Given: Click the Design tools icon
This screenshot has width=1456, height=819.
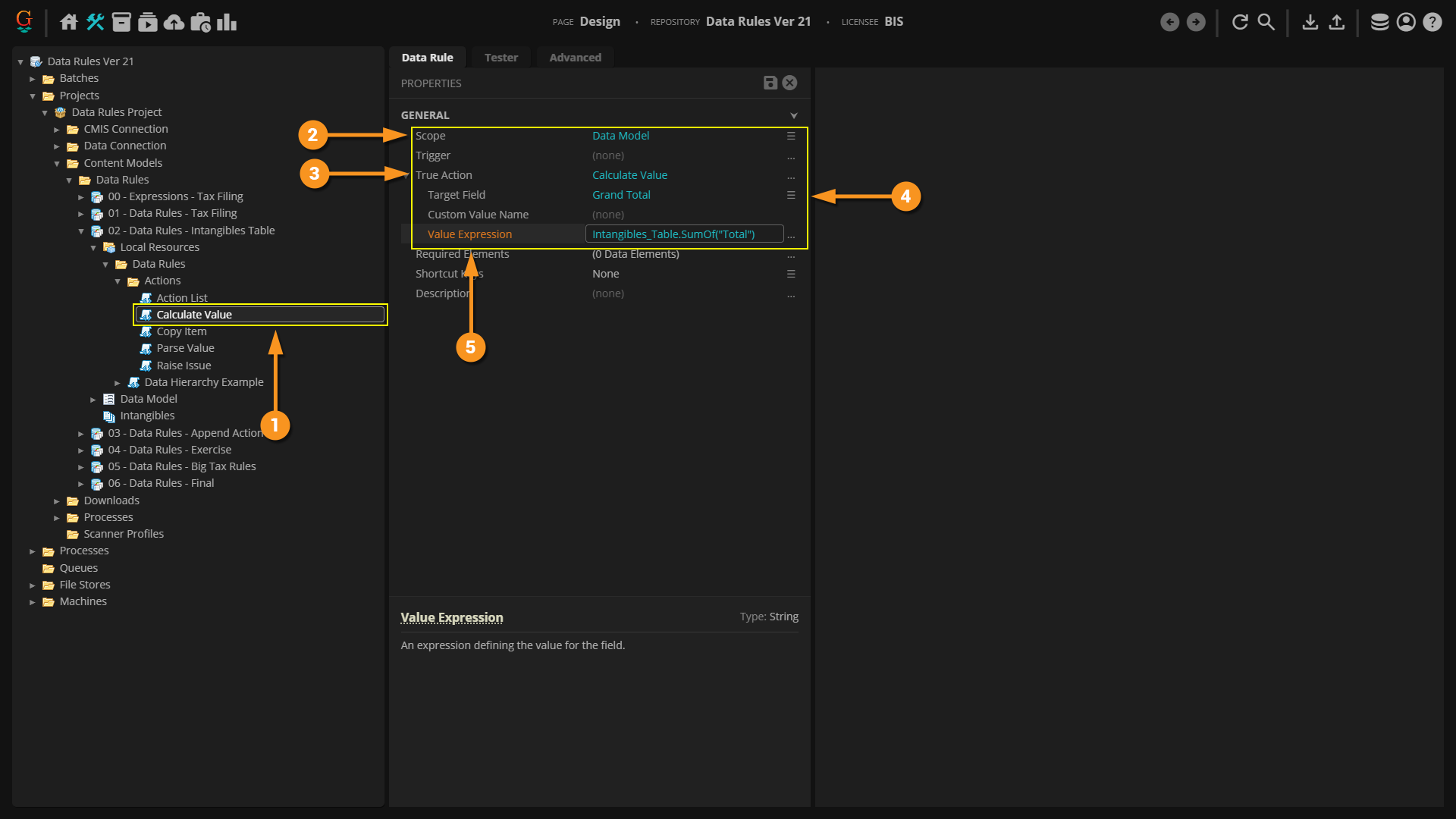Looking at the screenshot, I should [95, 22].
